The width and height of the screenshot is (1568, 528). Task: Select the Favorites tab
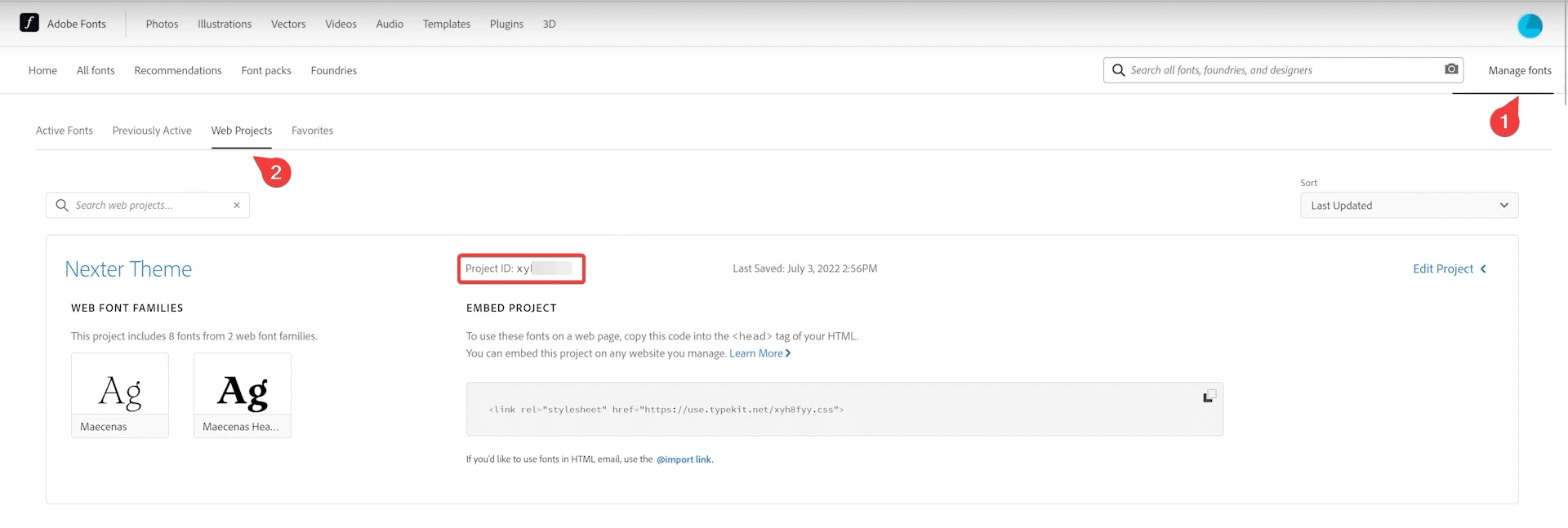pos(312,131)
